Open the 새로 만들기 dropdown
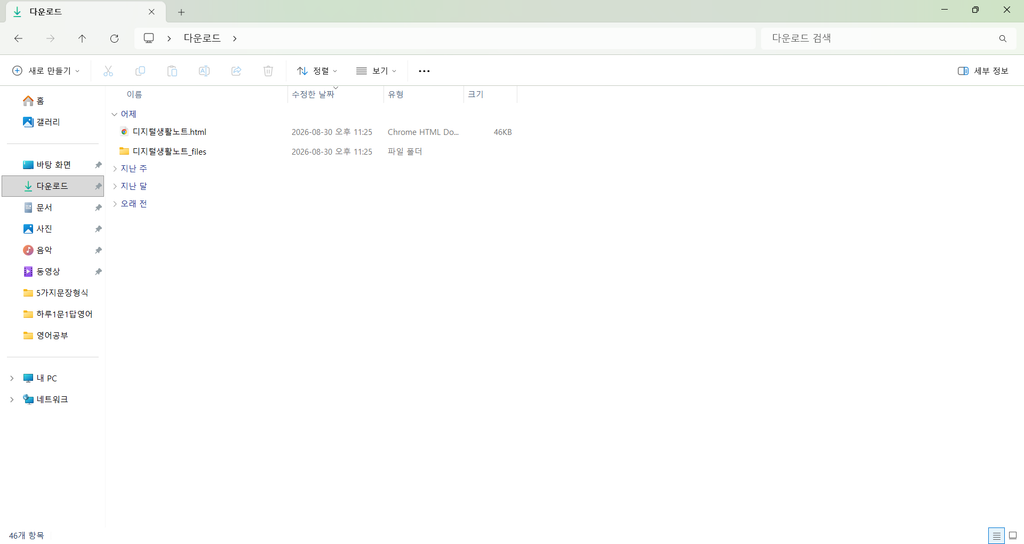Image resolution: width=1024 pixels, height=544 pixels. point(46,71)
